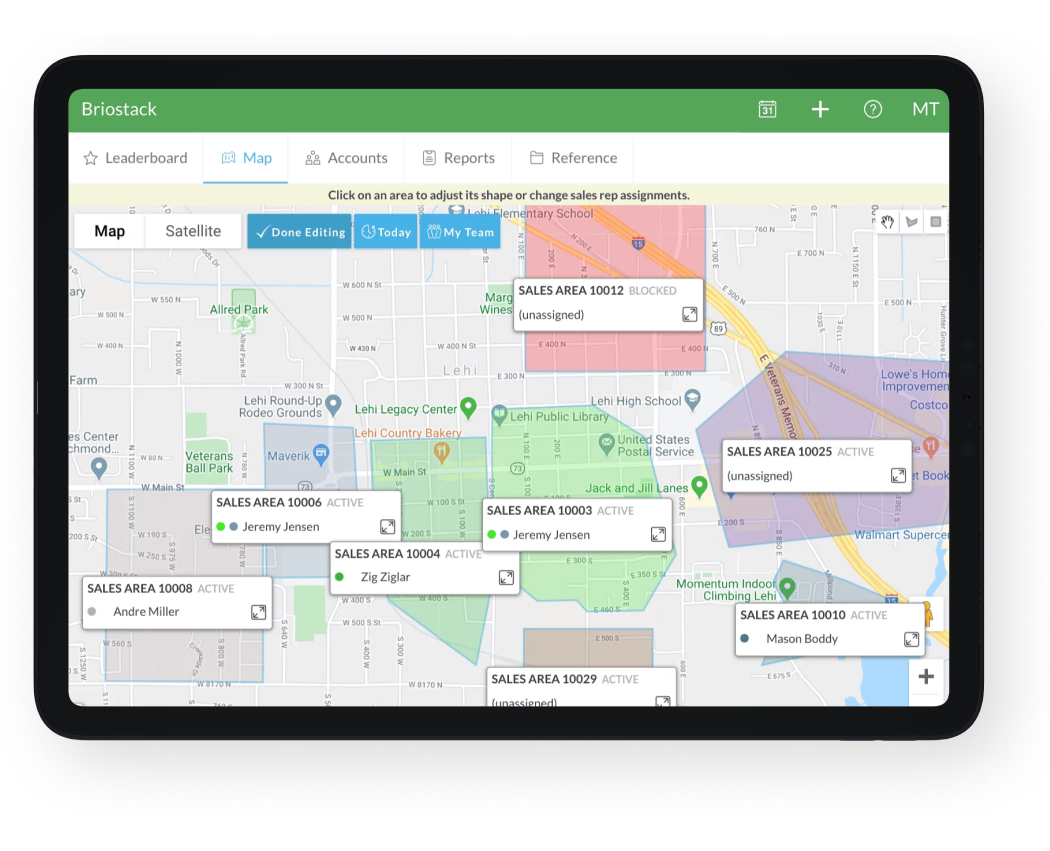The image size is (1050, 851).
Task: Expand the Sales Area 10010 card
Action: click(911, 639)
